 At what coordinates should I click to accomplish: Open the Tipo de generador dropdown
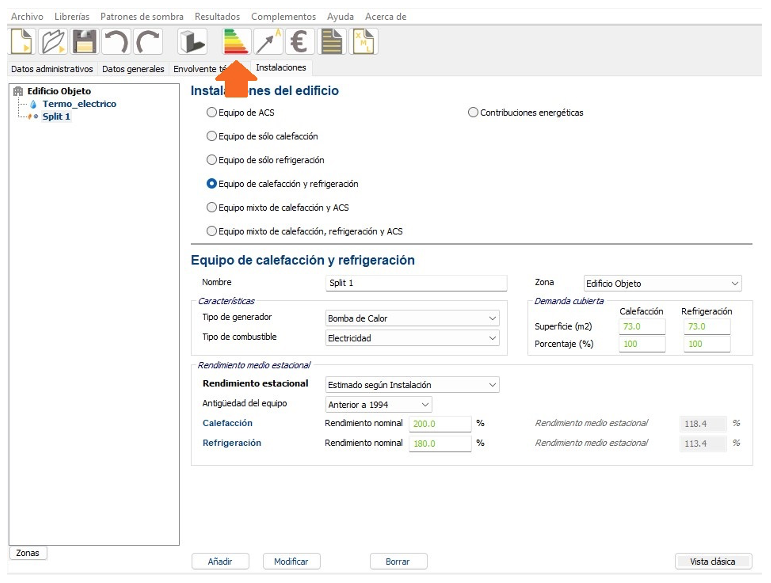[412, 318]
